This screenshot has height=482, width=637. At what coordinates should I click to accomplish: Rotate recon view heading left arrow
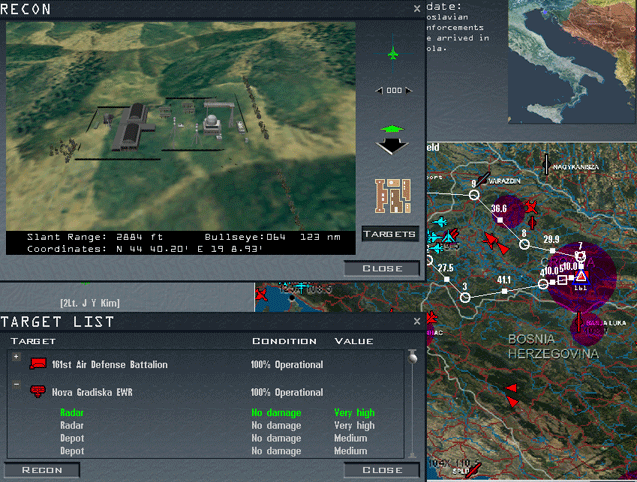point(379,90)
